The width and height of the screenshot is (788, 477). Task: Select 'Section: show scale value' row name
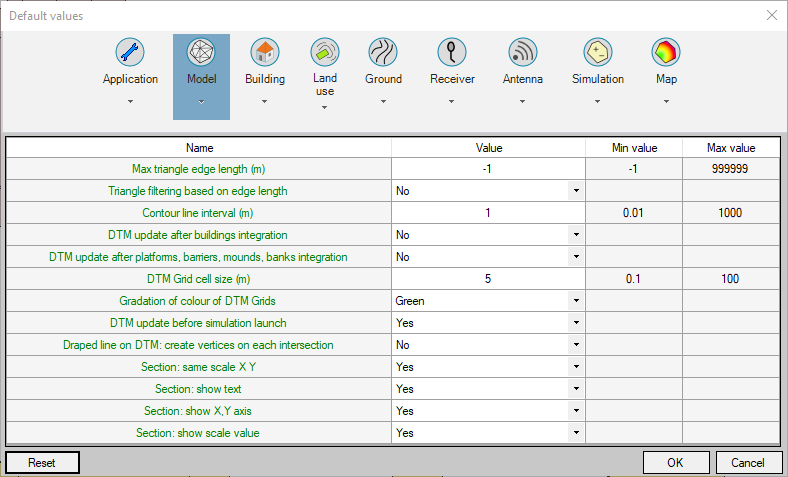point(198,433)
